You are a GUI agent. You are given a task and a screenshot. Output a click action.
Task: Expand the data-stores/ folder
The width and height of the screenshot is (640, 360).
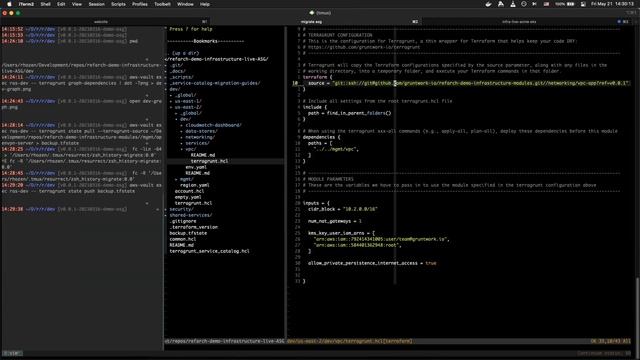coord(201,131)
